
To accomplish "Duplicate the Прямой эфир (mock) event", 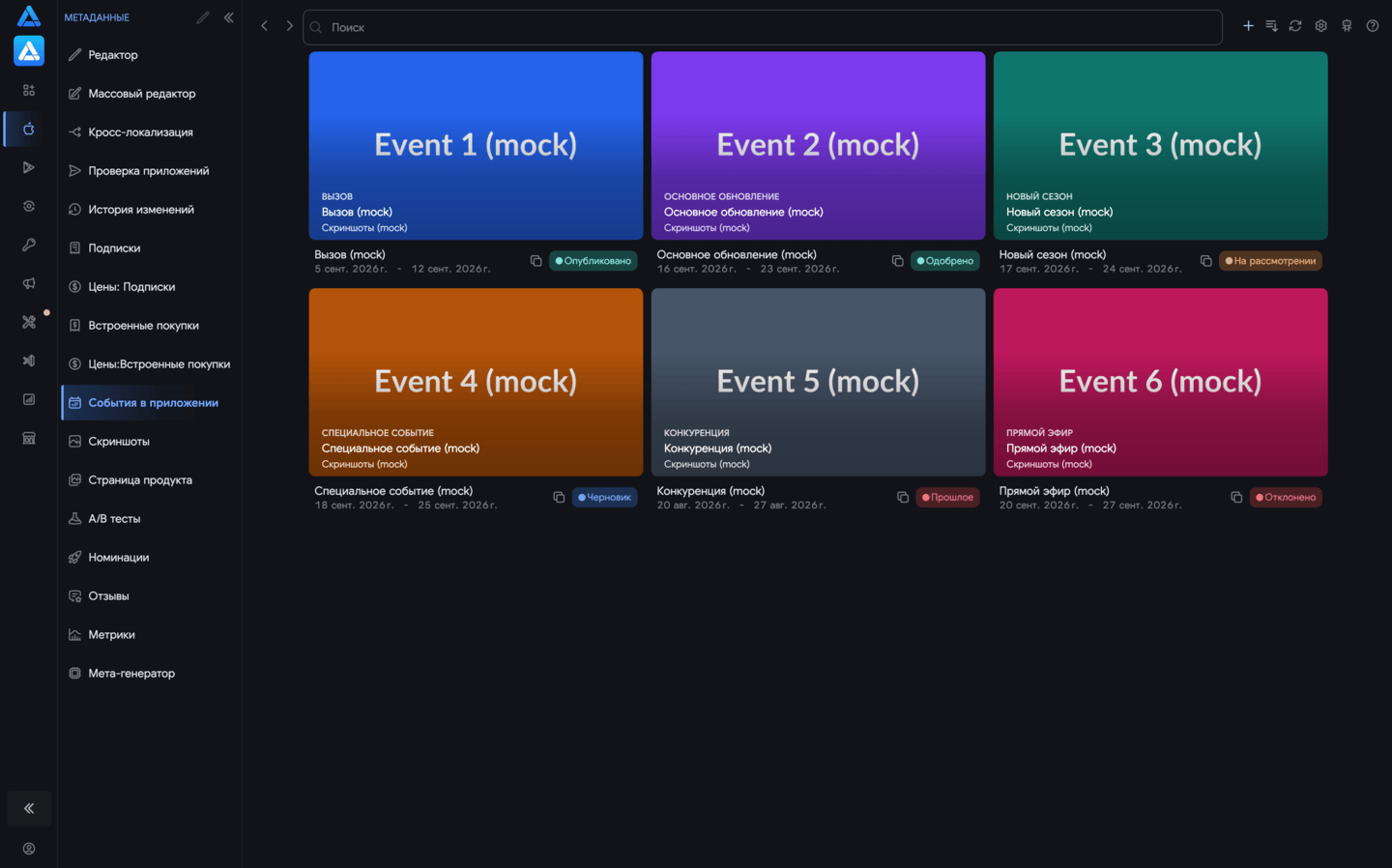I will click(x=1236, y=497).
